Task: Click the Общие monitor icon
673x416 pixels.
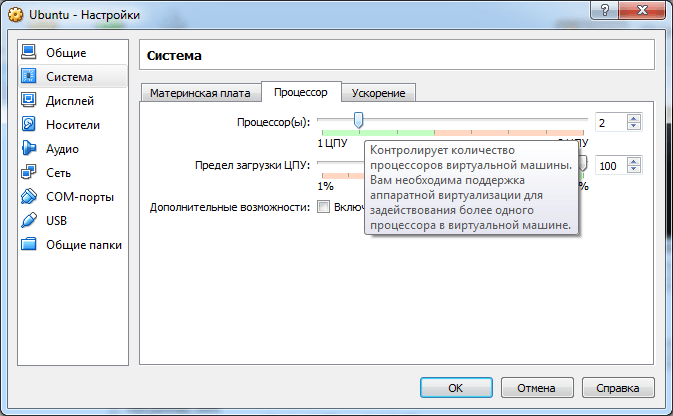Action: (x=29, y=52)
